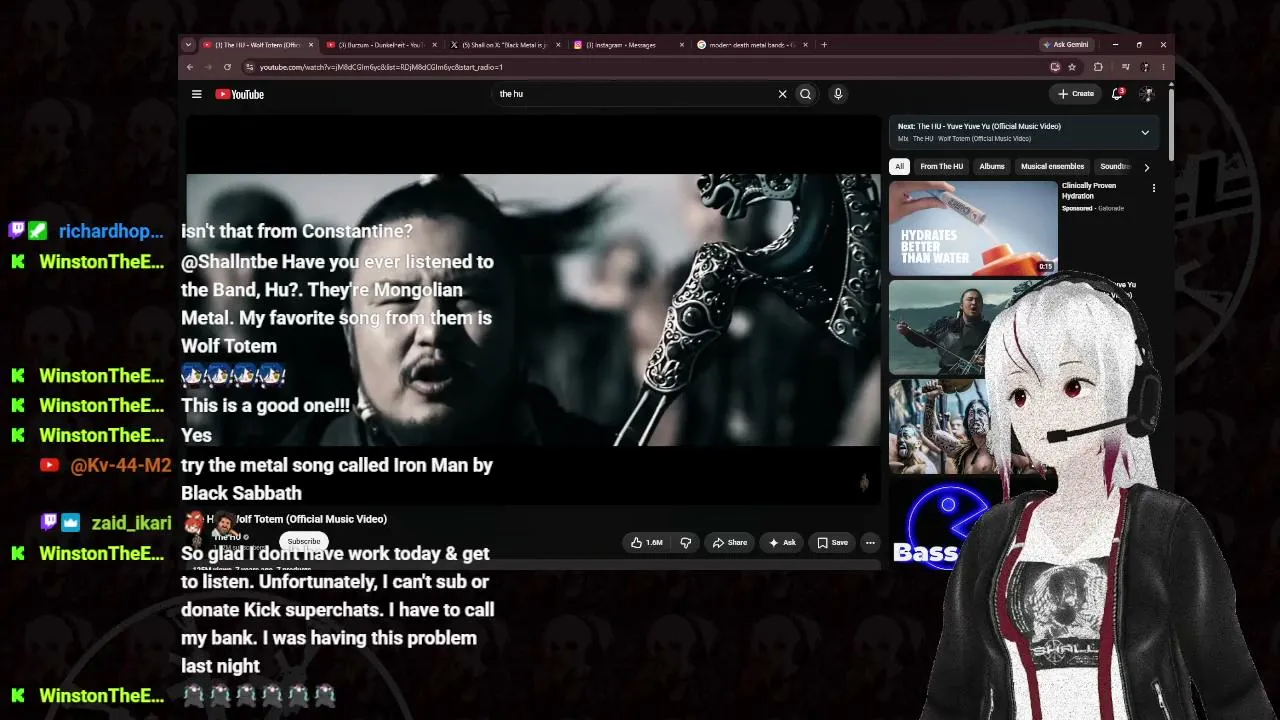Dislike the Wolf Totem video
Screen dimensions: 1280x720
click(686, 543)
